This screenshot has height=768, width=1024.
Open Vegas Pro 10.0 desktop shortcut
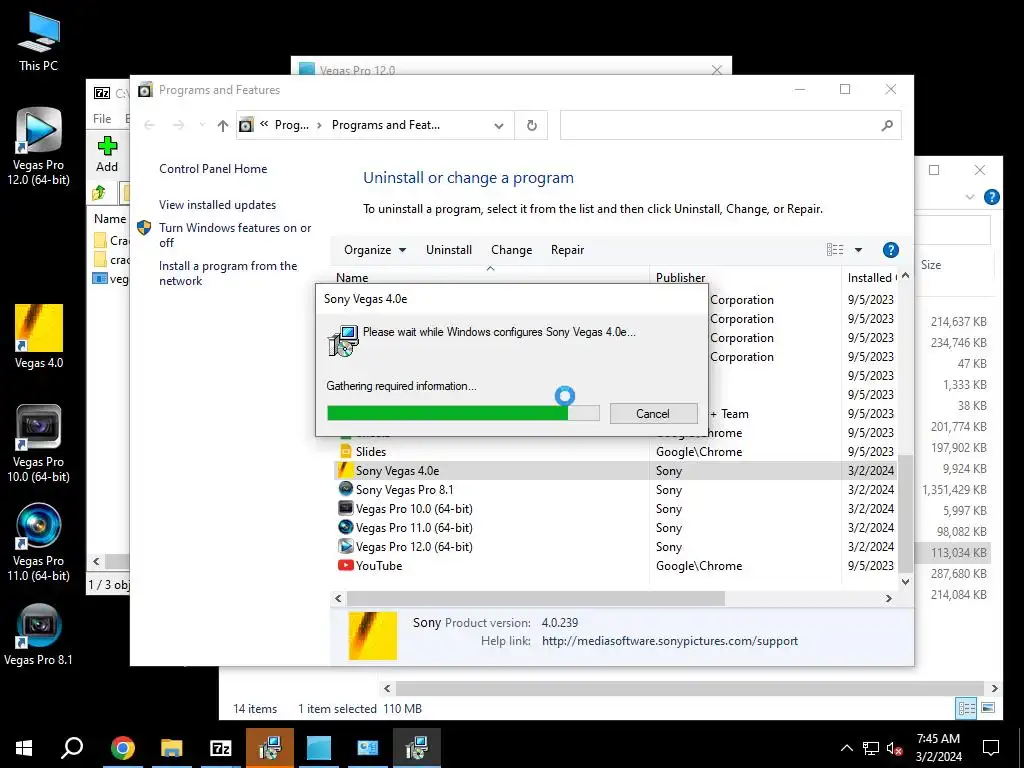pyautogui.click(x=39, y=443)
